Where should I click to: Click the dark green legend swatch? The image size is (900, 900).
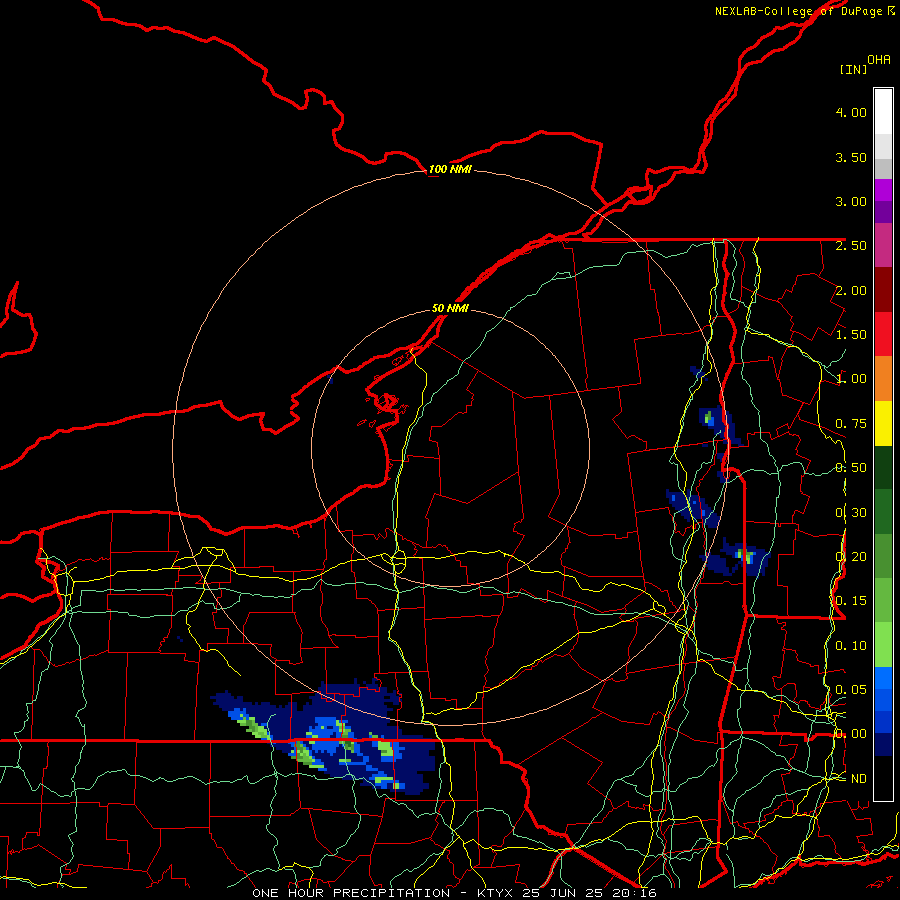coord(883,467)
